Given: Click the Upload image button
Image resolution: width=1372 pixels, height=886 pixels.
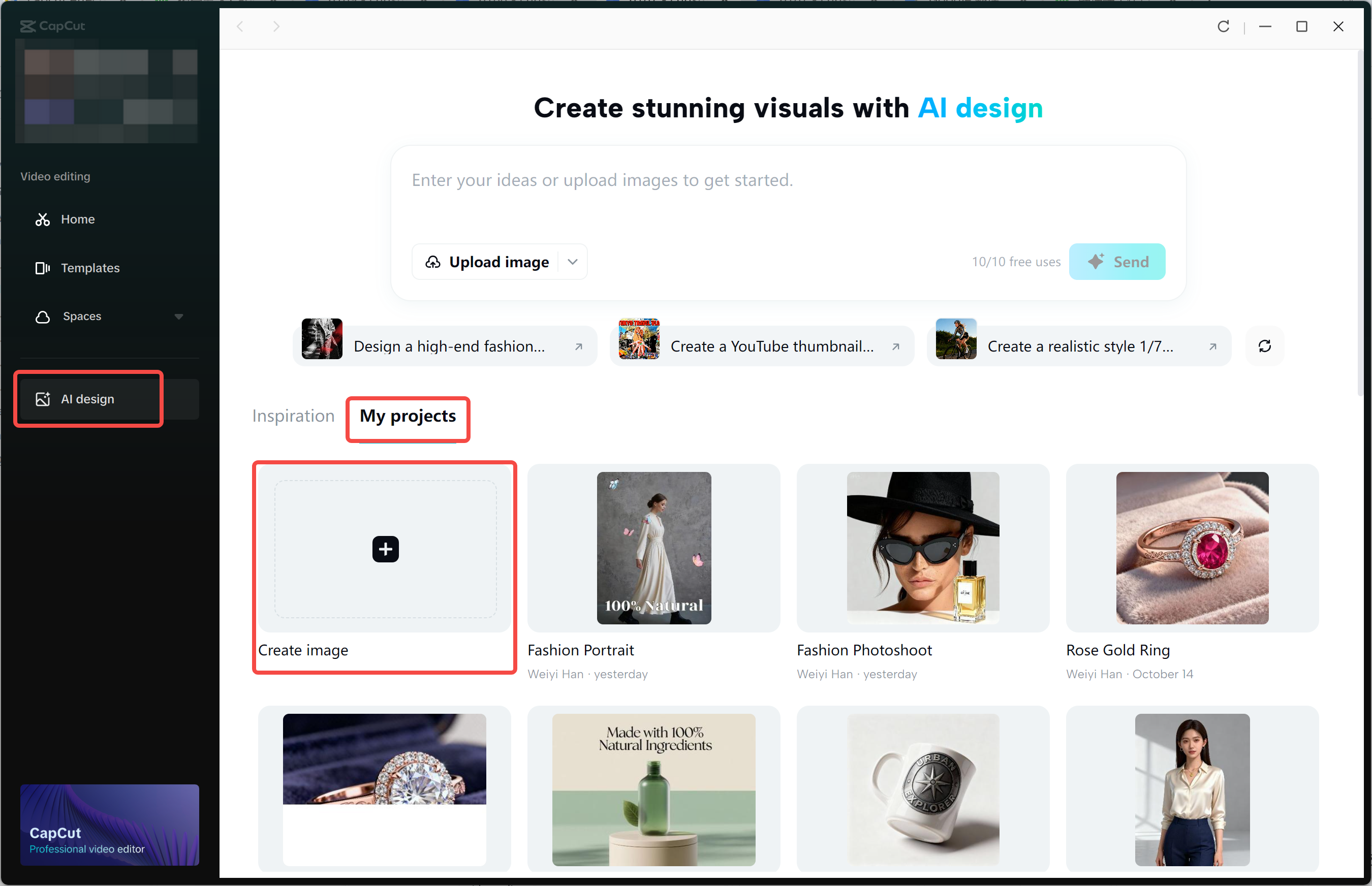Looking at the screenshot, I should (x=487, y=262).
